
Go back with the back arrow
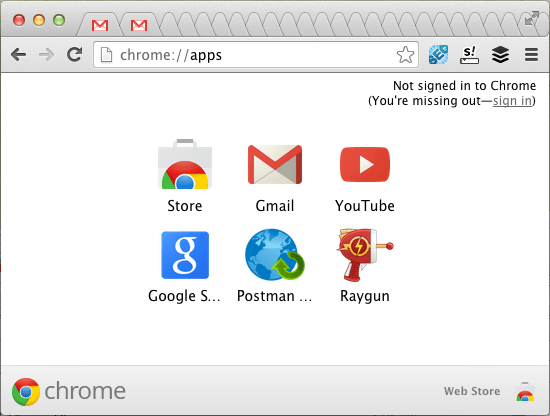click(18, 55)
